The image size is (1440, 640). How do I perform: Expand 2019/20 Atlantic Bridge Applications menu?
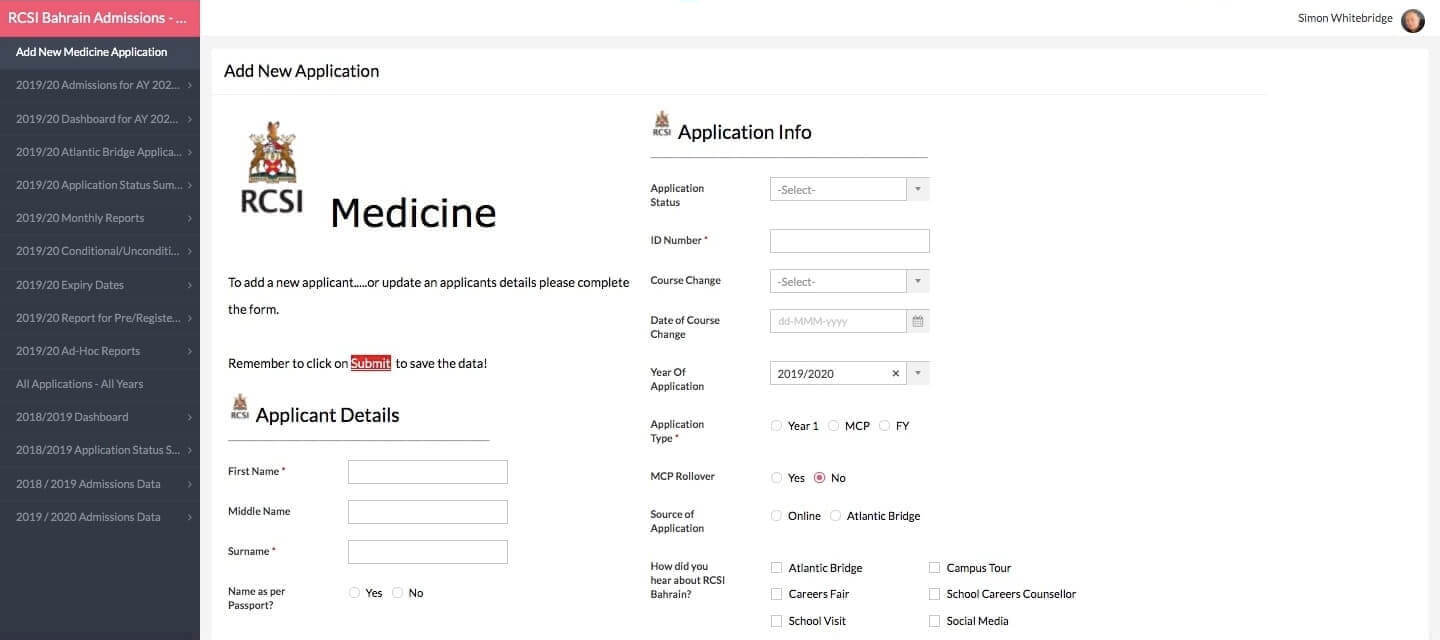tap(100, 152)
